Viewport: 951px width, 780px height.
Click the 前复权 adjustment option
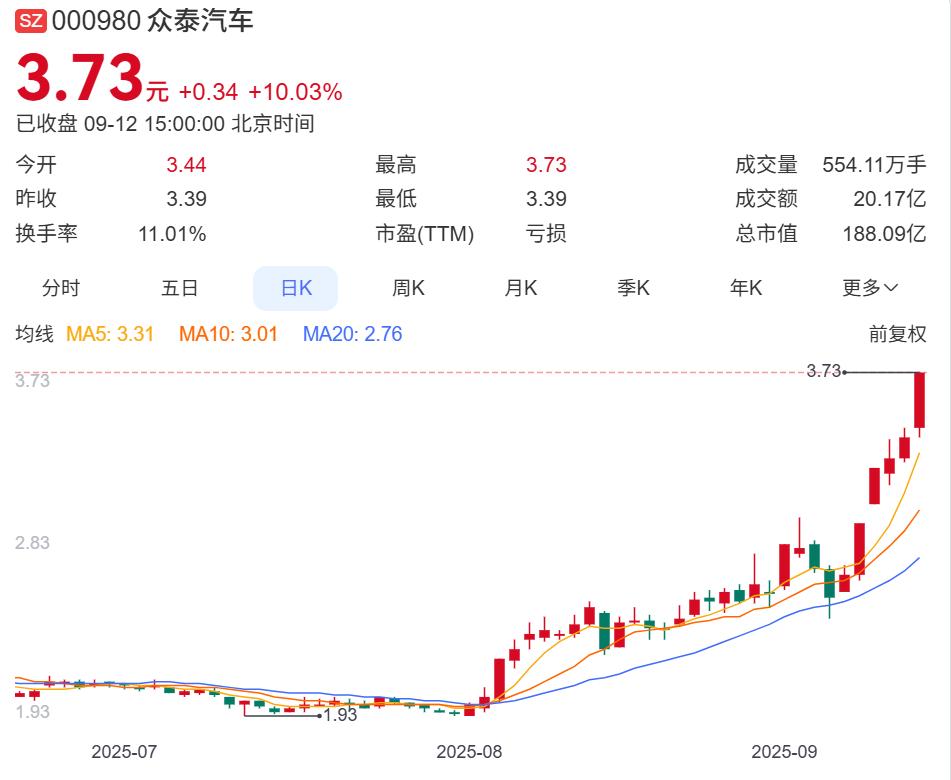897,334
